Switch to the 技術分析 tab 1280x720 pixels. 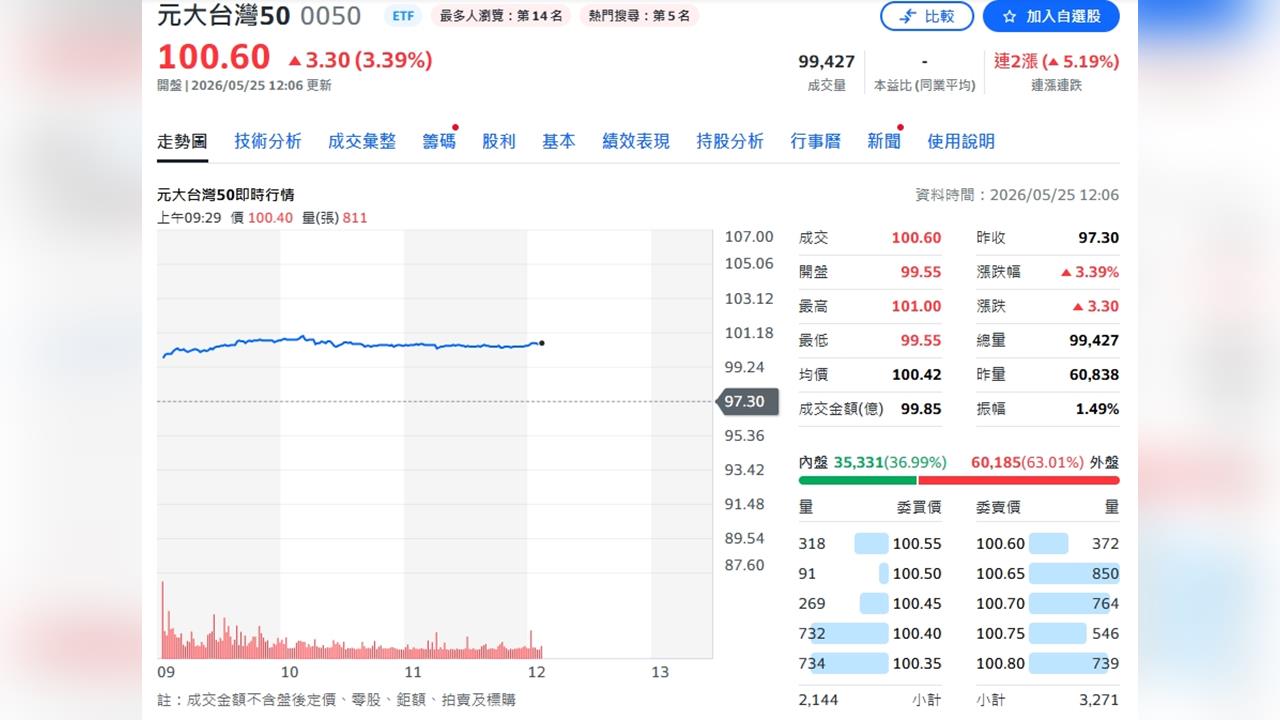pyautogui.click(x=268, y=141)
